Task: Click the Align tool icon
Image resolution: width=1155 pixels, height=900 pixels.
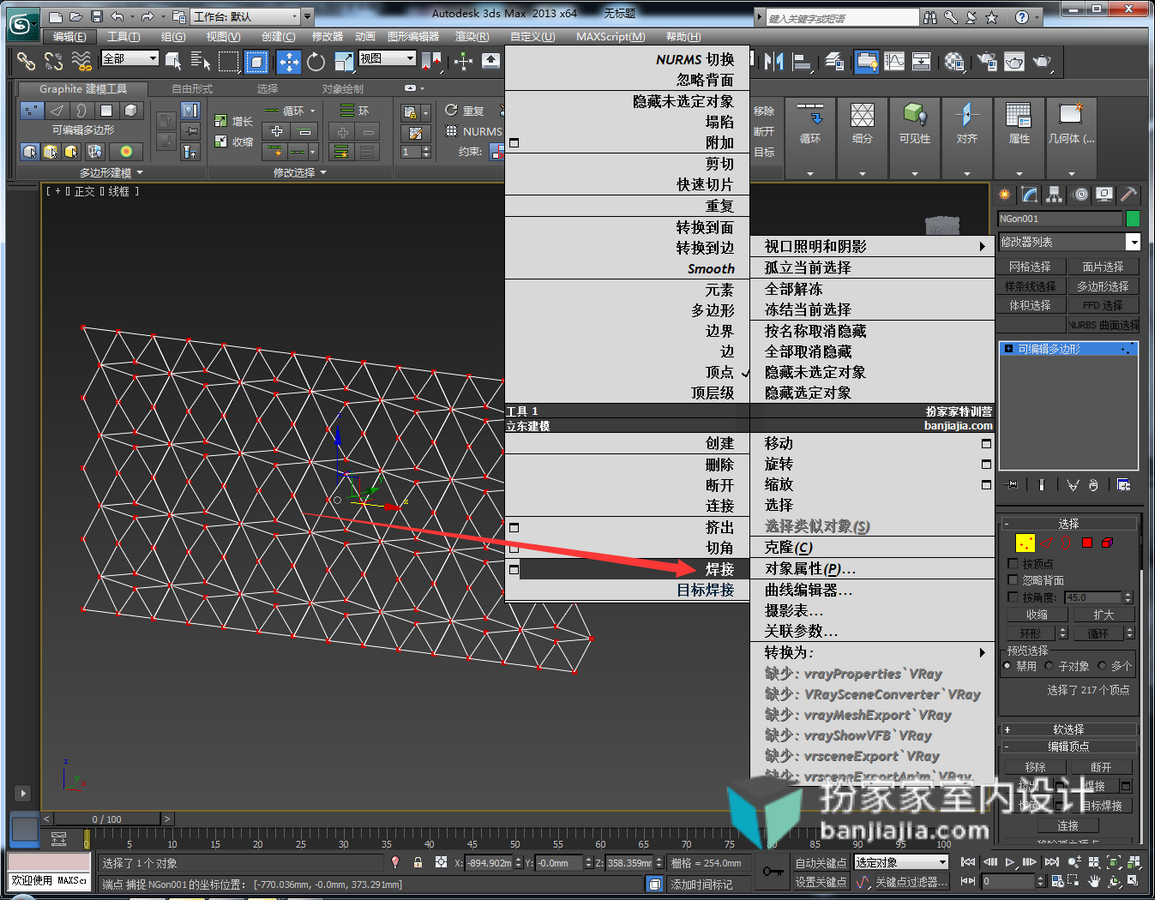Action: (x=801, y=62)
